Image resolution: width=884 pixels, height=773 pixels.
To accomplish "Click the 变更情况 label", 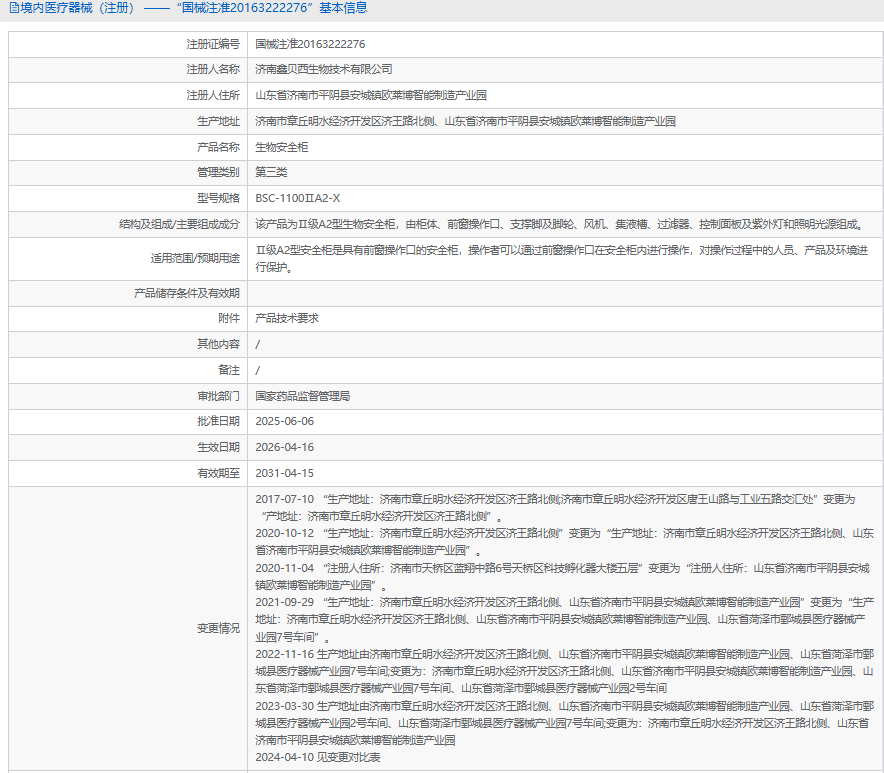I will [x=218, y=628].
